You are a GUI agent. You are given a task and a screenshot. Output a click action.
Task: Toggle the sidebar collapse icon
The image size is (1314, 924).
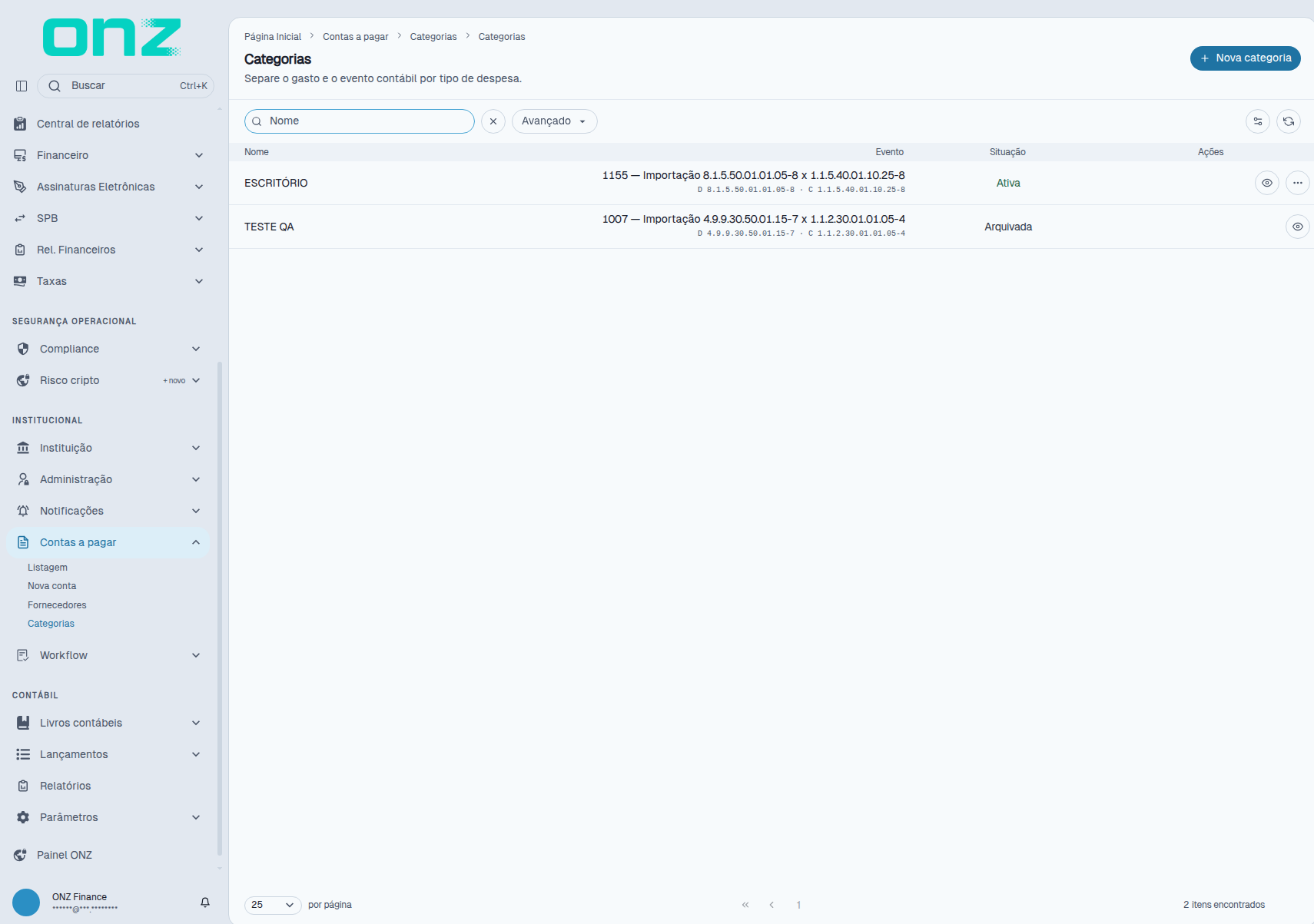click(x=22, y=86)
